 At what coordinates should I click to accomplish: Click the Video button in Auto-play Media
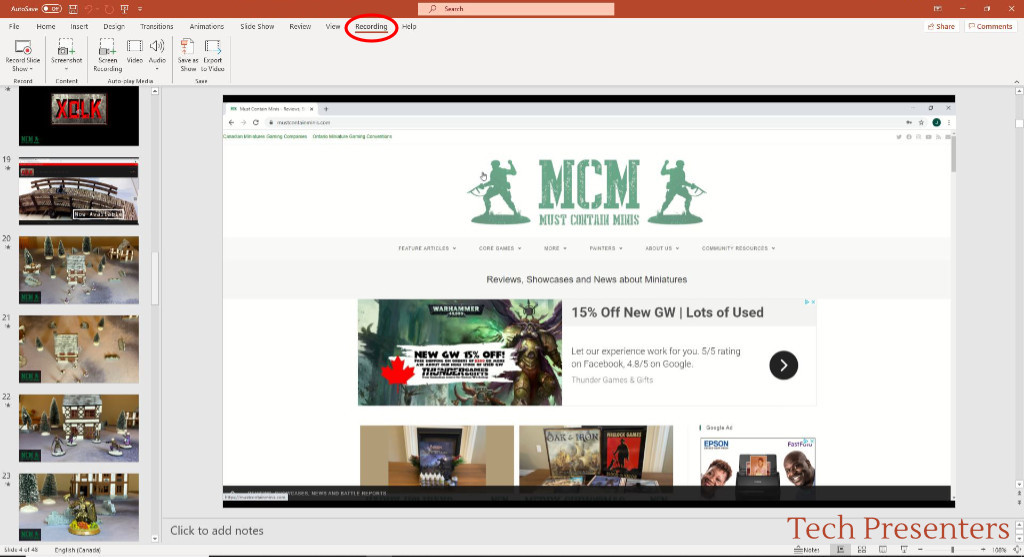[x=135, y=51]
